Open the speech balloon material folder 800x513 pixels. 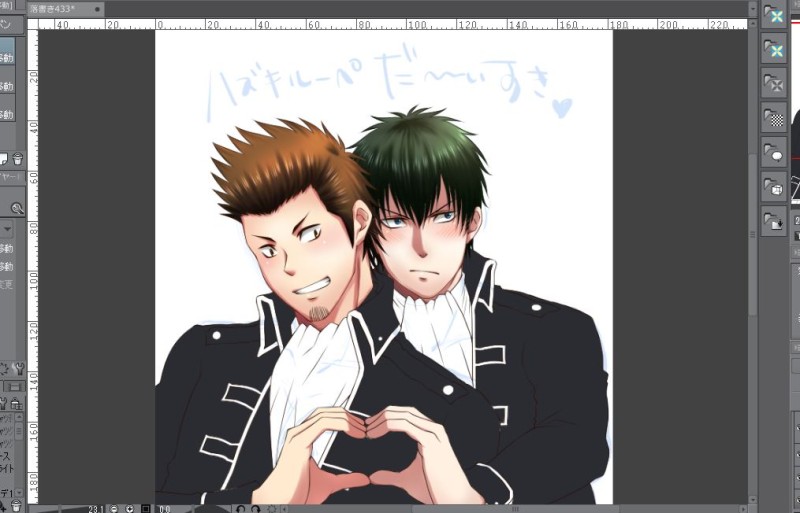coord(774,153)
